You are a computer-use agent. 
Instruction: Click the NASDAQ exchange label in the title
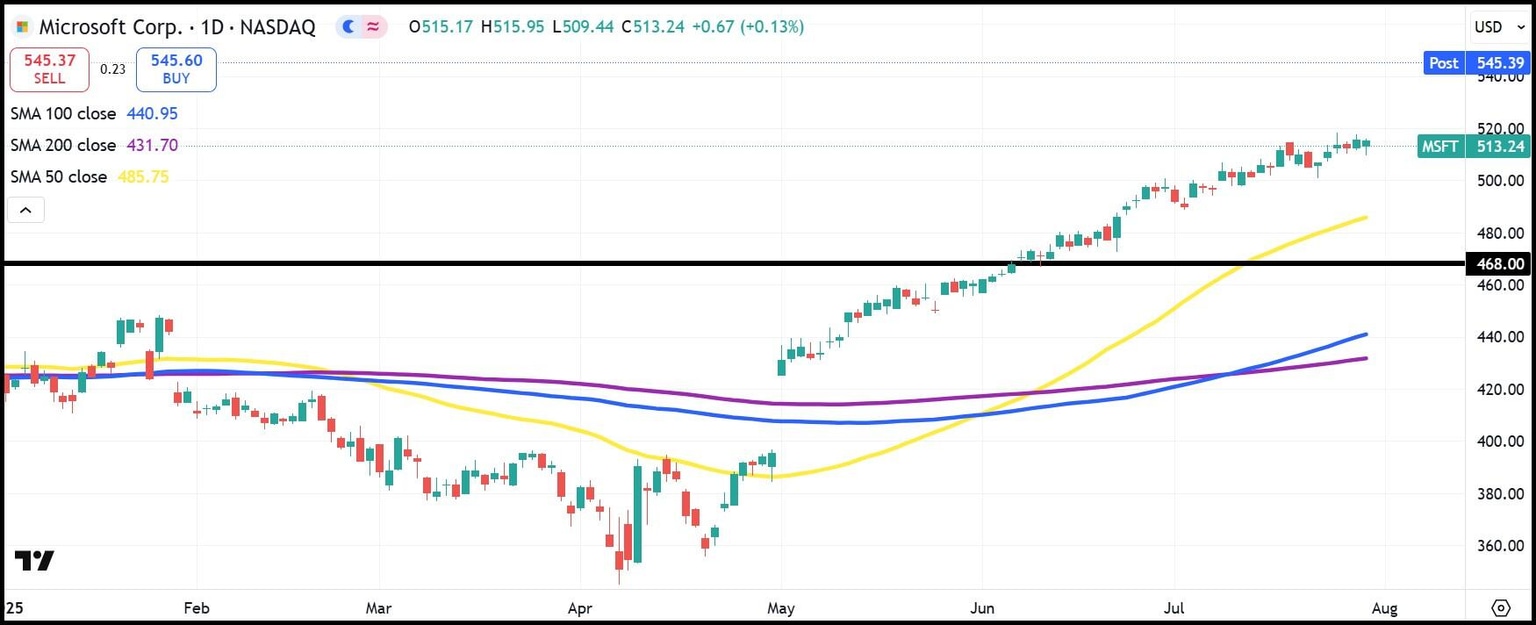click(x=279, y=26)
